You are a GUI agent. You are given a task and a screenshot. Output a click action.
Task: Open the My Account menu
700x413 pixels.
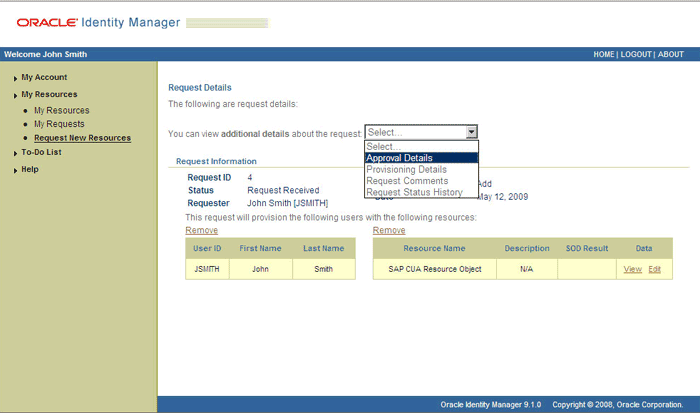(x=44, y=77)
